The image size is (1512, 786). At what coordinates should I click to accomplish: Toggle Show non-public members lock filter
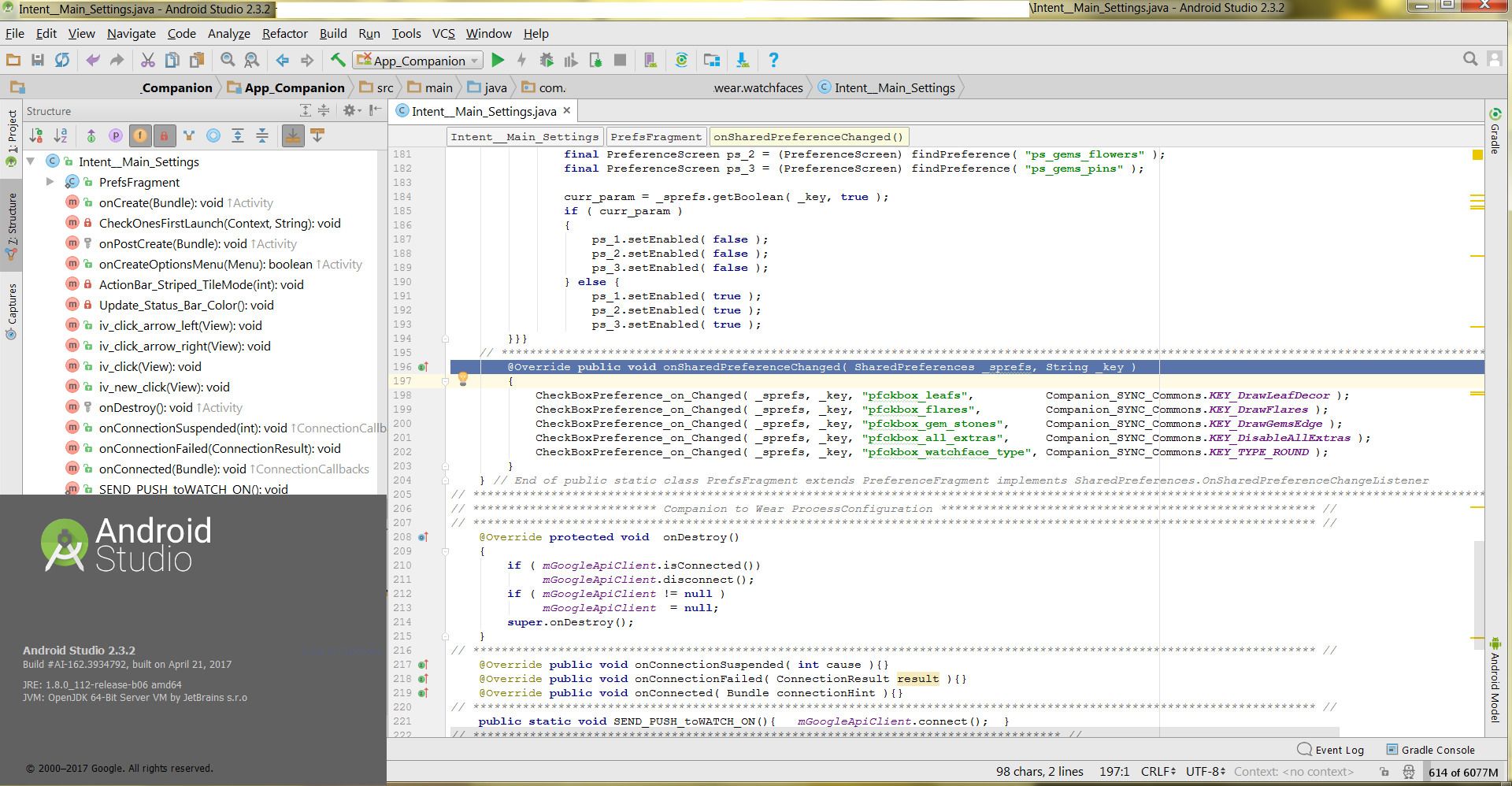click(x=164, y=136)
